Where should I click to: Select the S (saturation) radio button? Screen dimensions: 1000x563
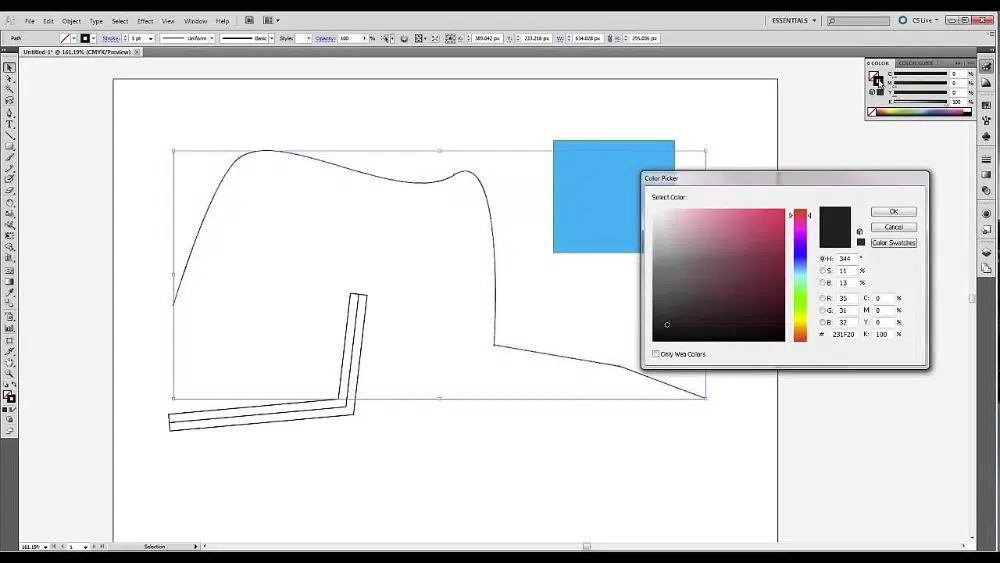coord(823,271)
